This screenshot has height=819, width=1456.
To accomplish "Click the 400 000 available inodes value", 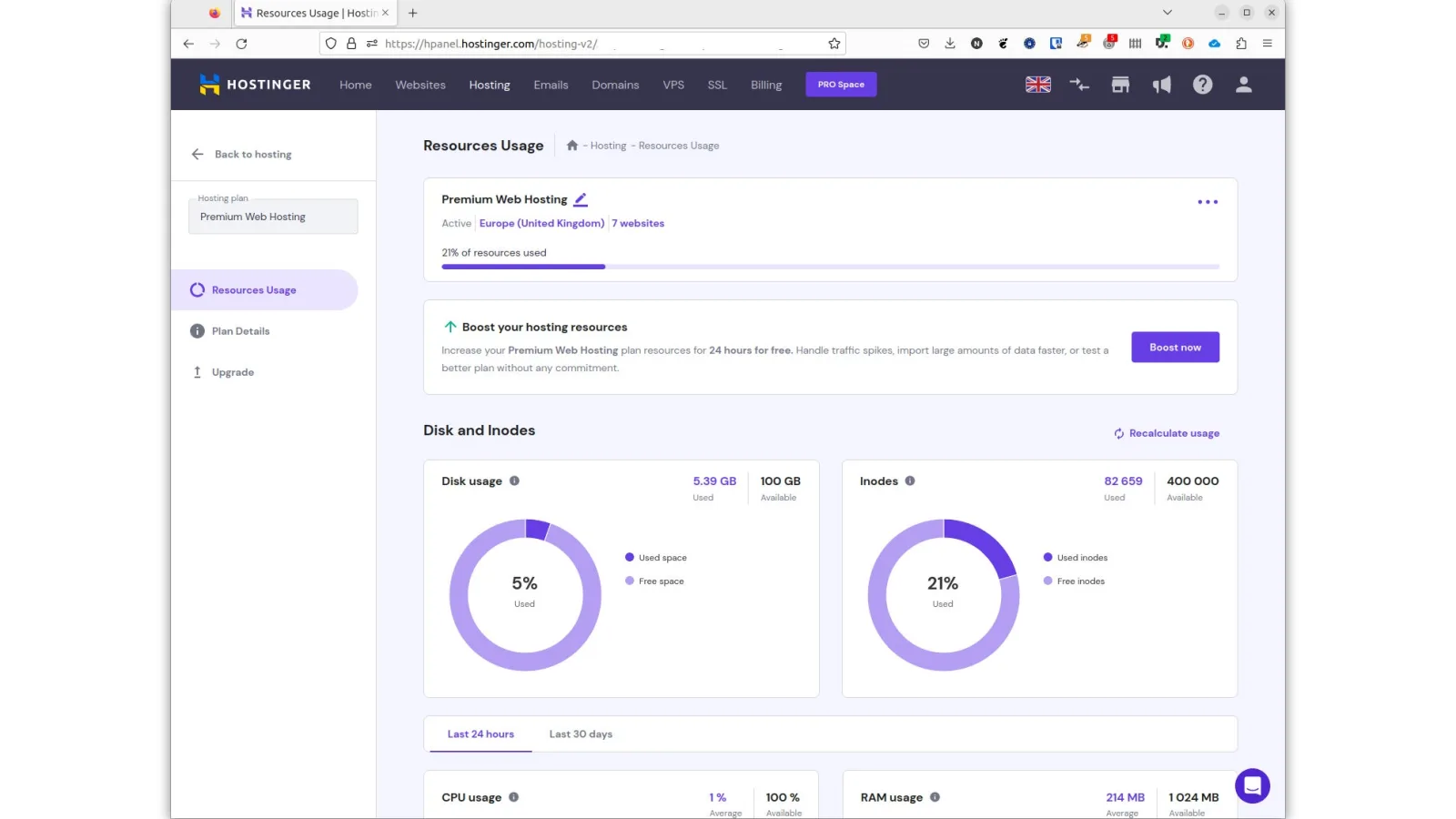I will pos(1192,480).
